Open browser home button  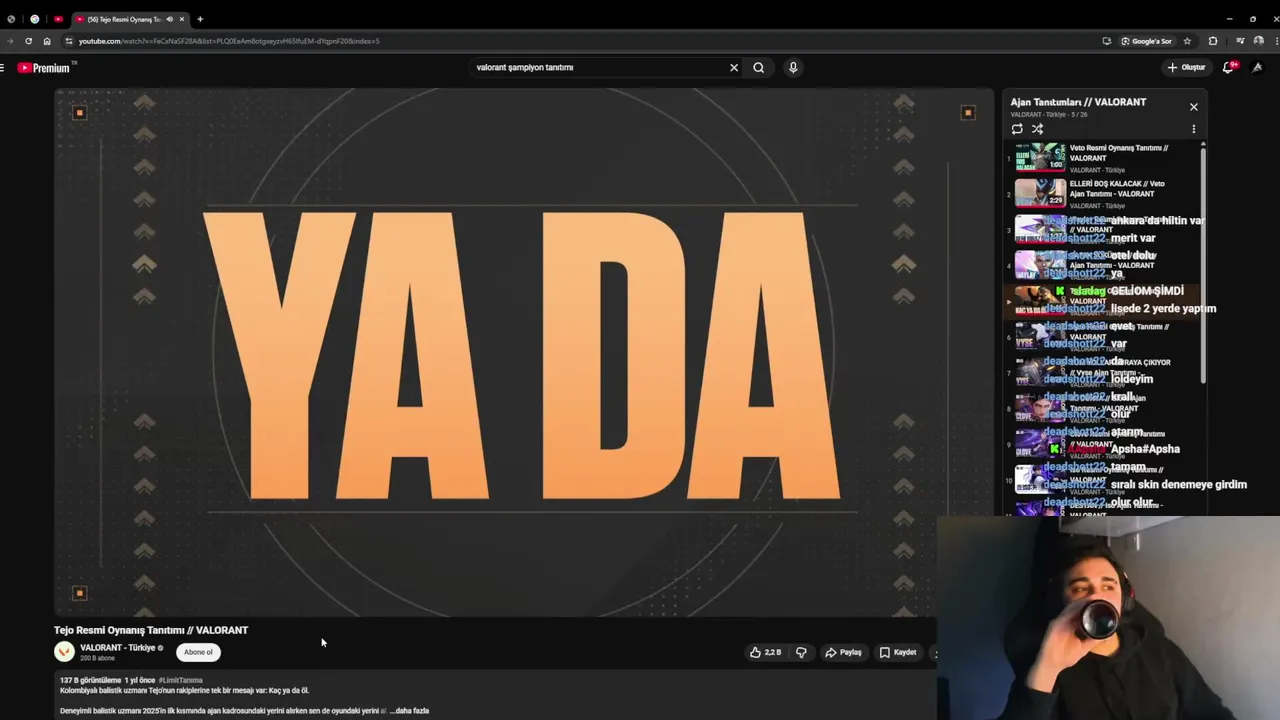tap(46, 41)
